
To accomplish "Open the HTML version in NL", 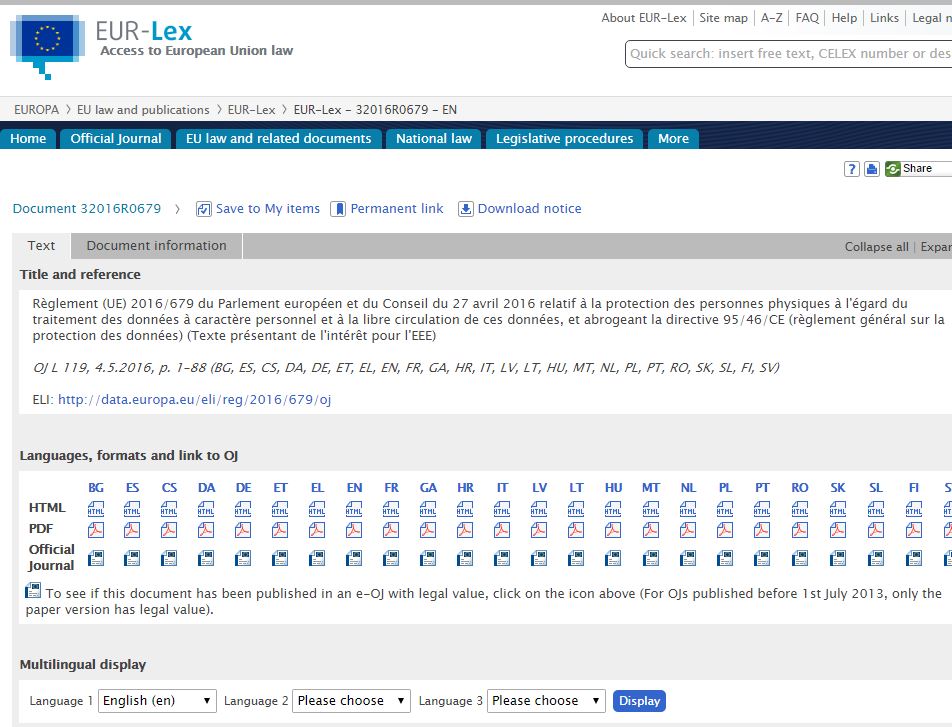I will click(688, 508).
